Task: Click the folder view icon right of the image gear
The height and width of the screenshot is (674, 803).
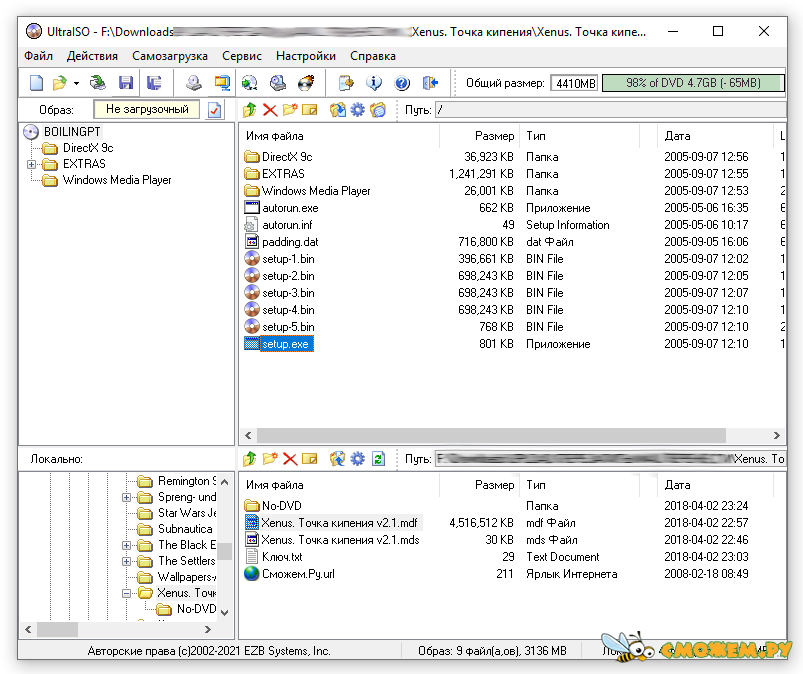Action: point(378,110)
